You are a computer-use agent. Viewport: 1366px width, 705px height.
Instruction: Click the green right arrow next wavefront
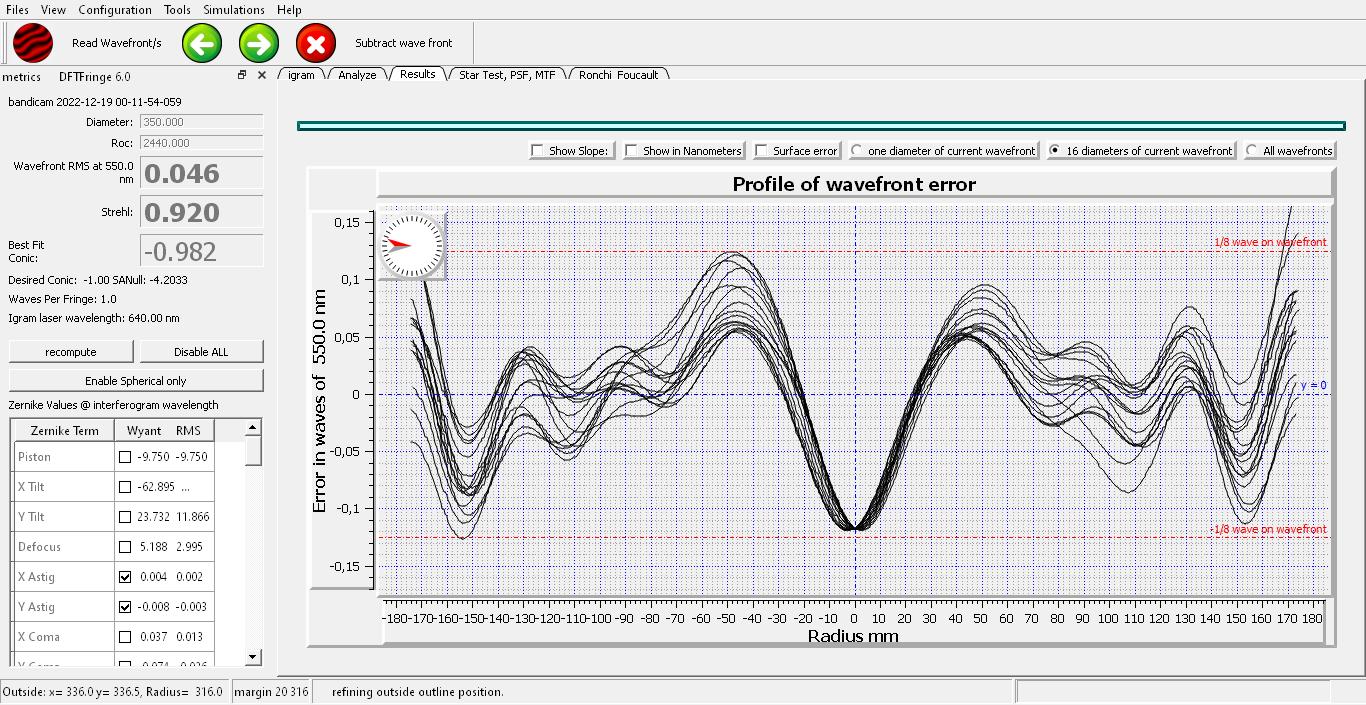coord(259,43)
